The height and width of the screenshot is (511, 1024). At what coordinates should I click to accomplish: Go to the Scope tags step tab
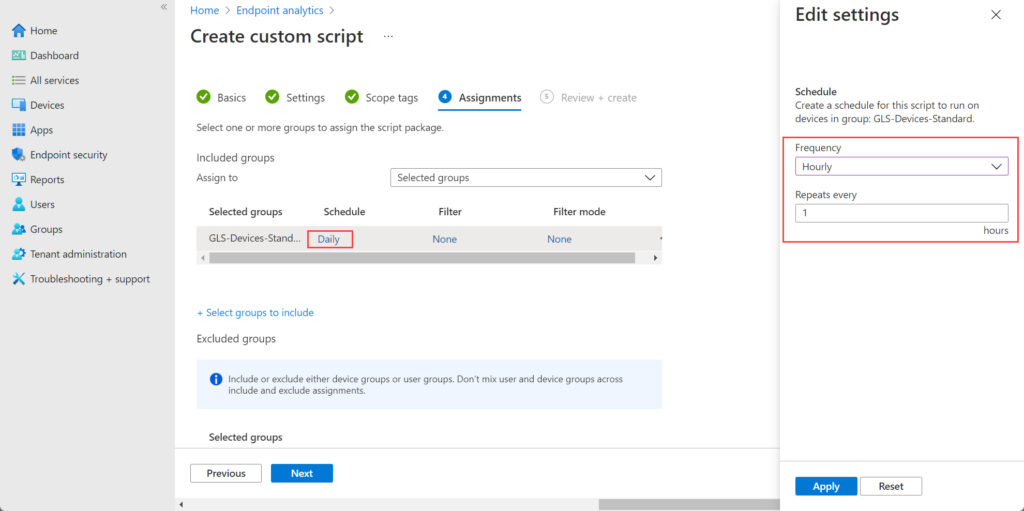[381, 97]
